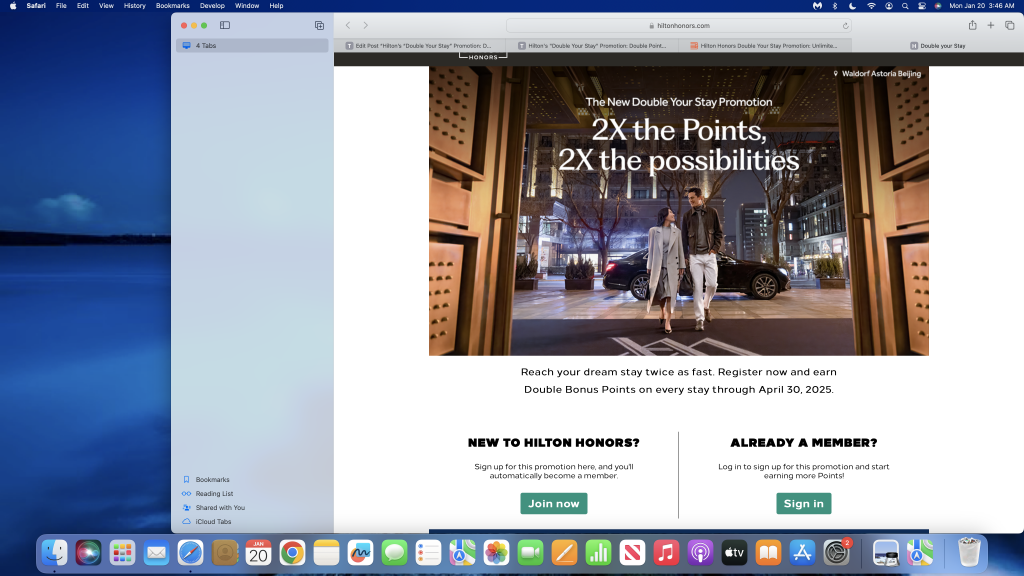
Task: Open Calendar from the Dock
Action: tap(258, 553)
